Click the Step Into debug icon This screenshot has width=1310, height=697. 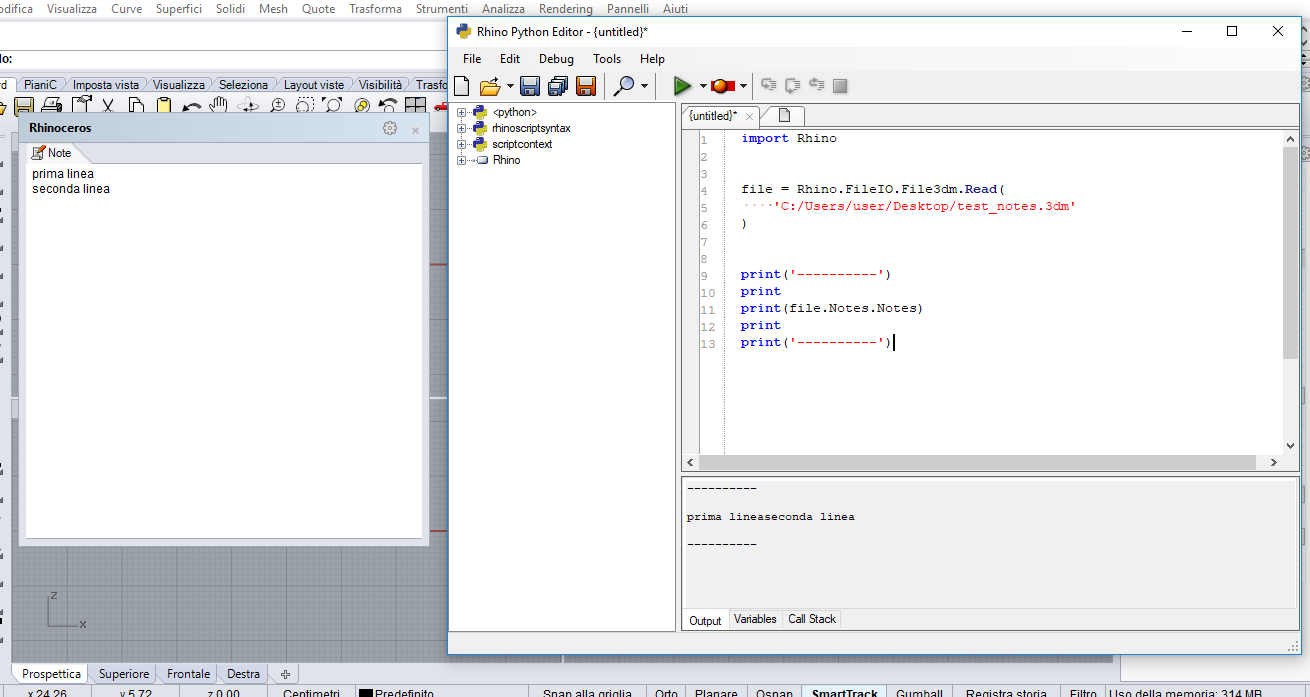769,86
